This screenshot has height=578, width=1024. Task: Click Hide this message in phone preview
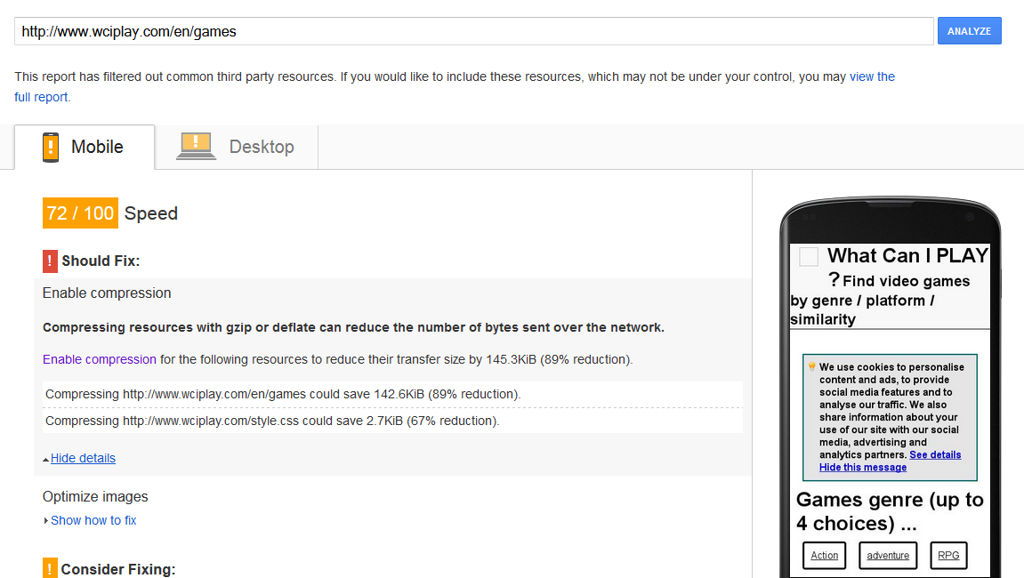(x=863, y=467)
